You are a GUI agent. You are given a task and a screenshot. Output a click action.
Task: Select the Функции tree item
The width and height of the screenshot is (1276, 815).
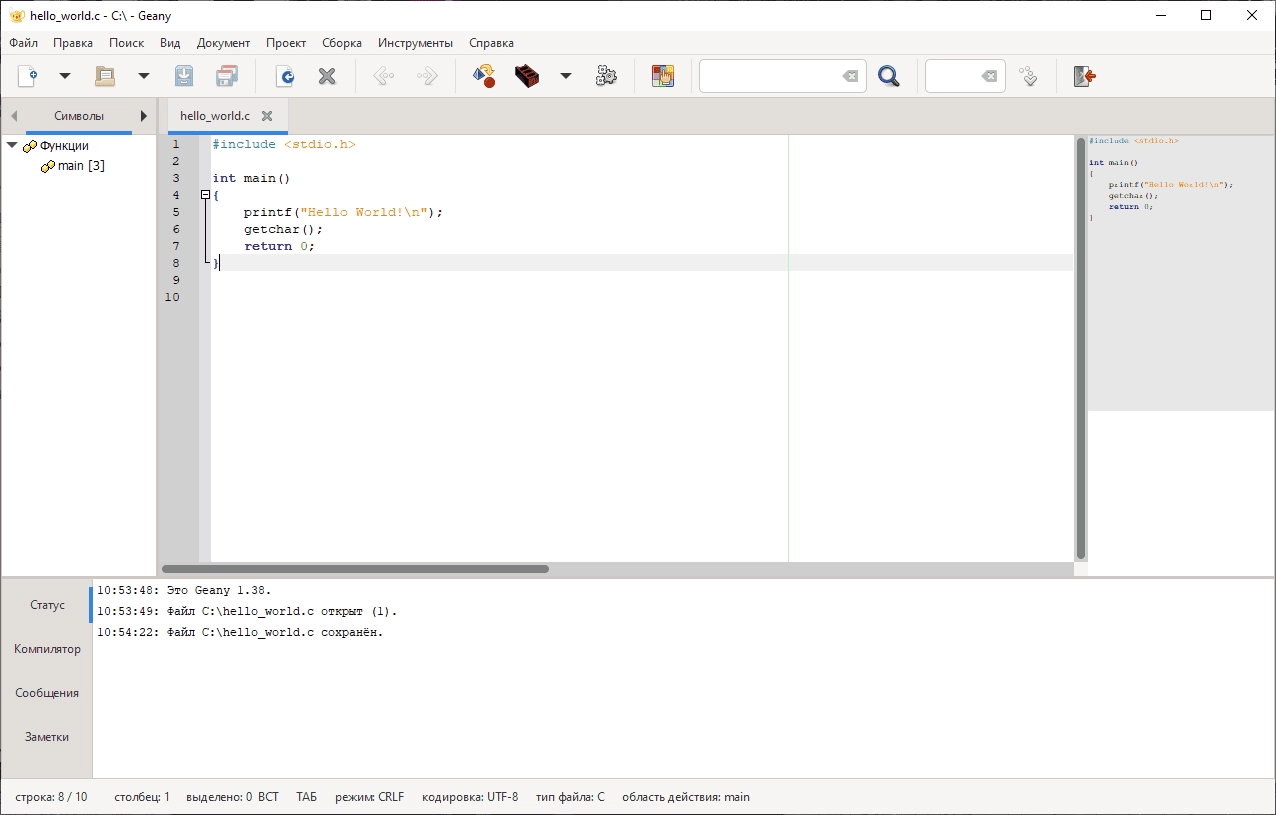[64, 146]
